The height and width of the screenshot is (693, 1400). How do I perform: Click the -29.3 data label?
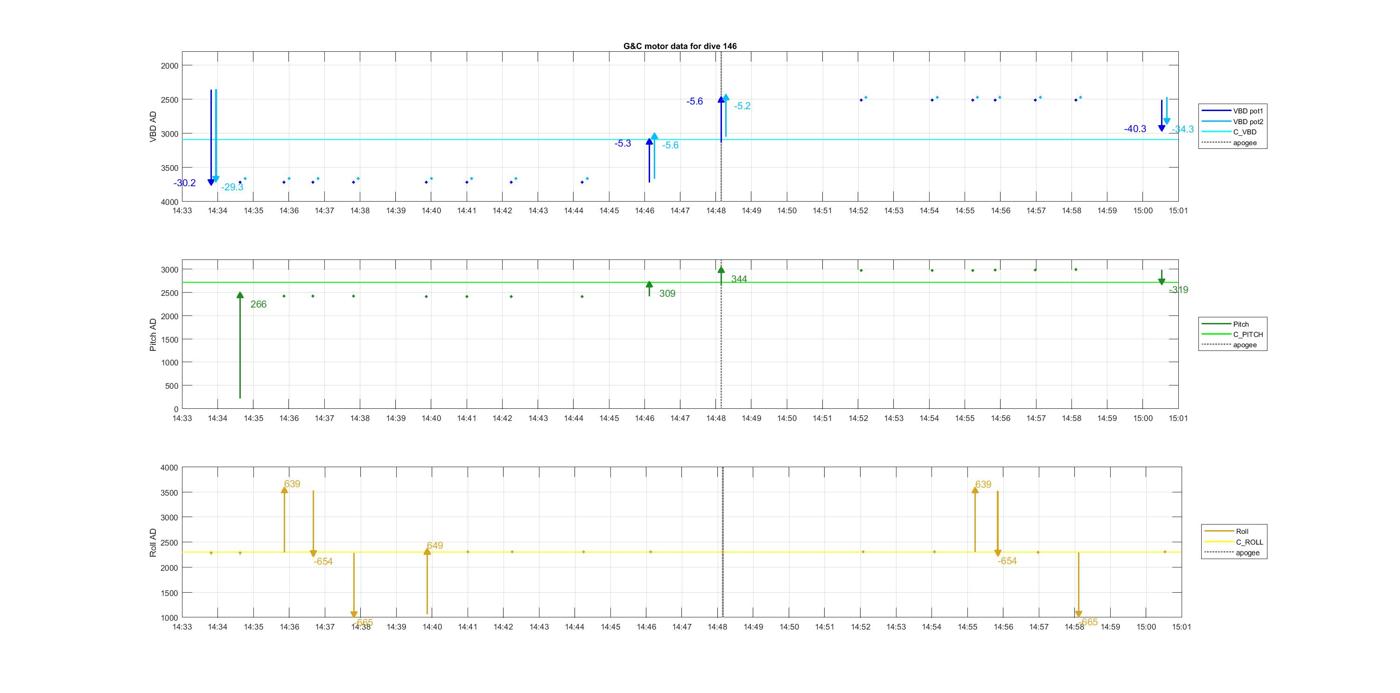pos(232,187)
